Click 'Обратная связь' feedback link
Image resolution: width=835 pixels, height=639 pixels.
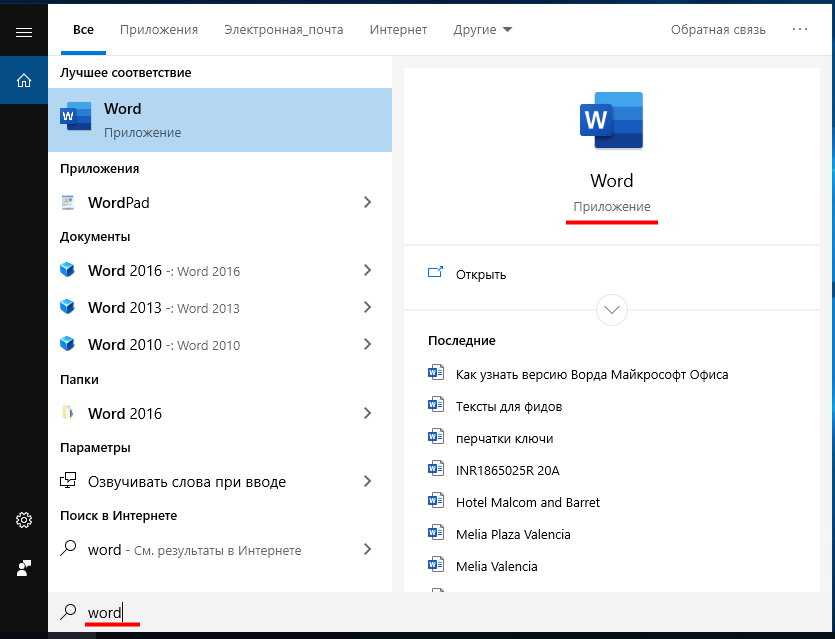tap(718, 30)
